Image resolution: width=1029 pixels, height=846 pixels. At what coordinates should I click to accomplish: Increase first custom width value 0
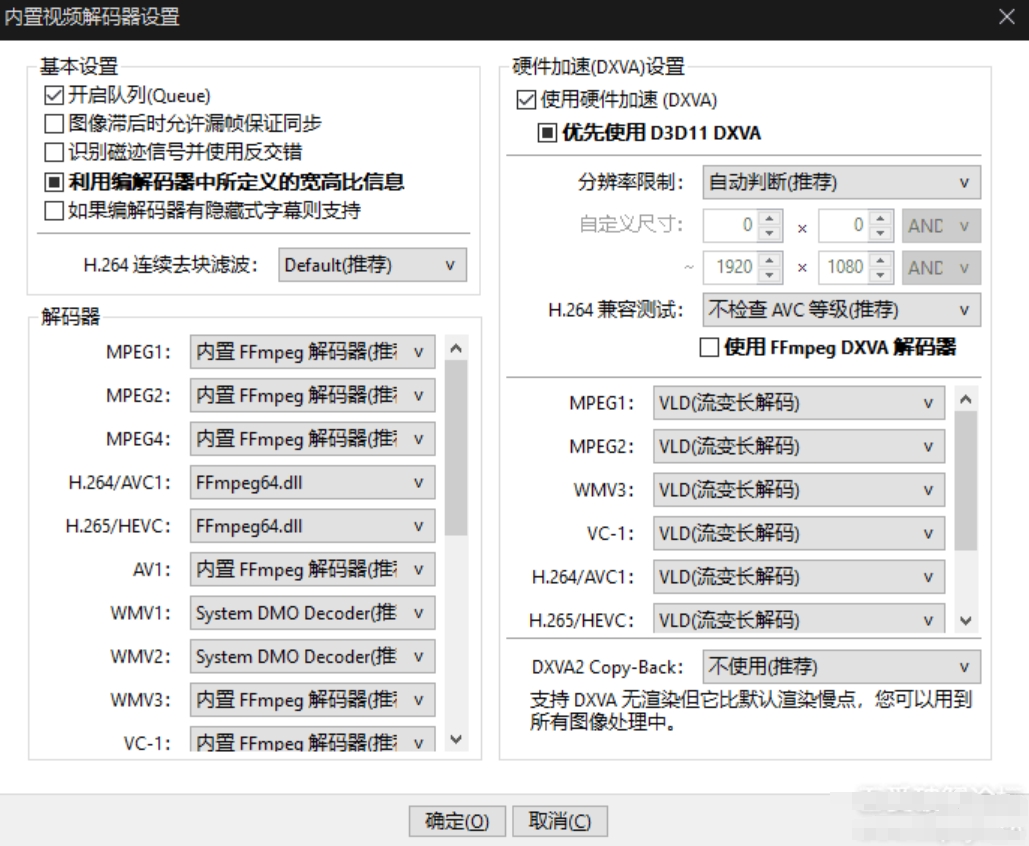[x=770, y=218]
